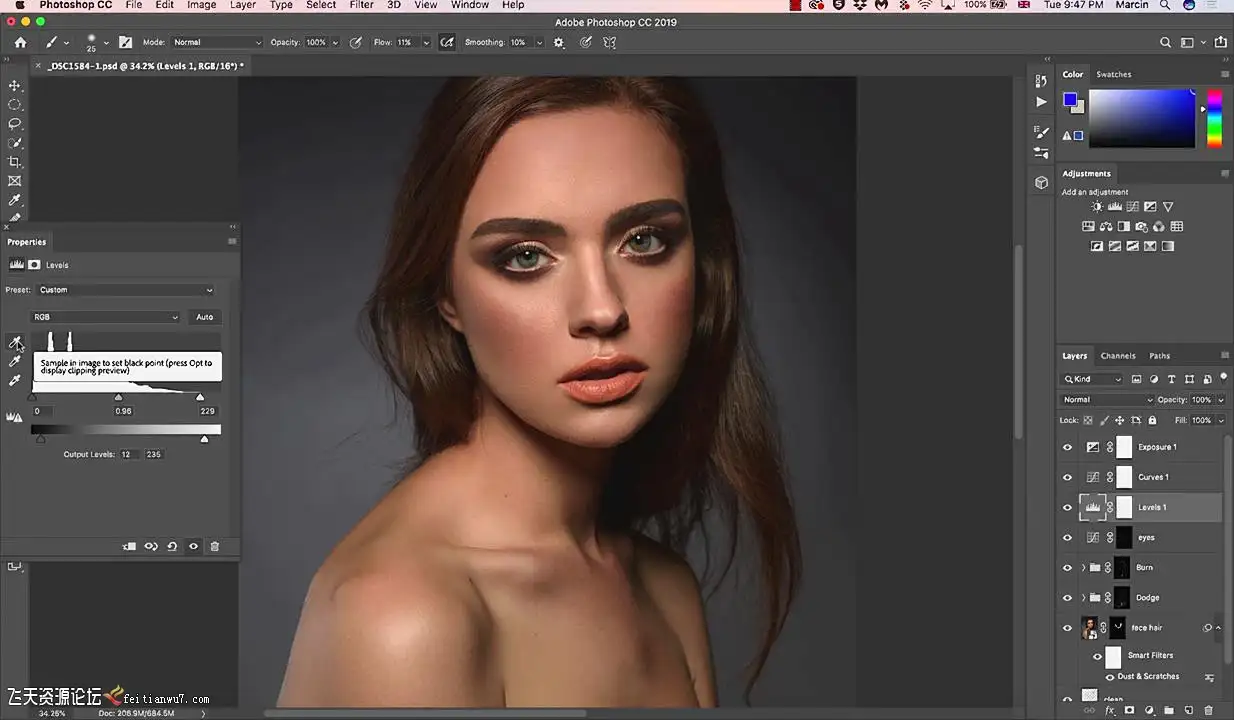
Task: Select the Crop tool
Action: [15, 162]
